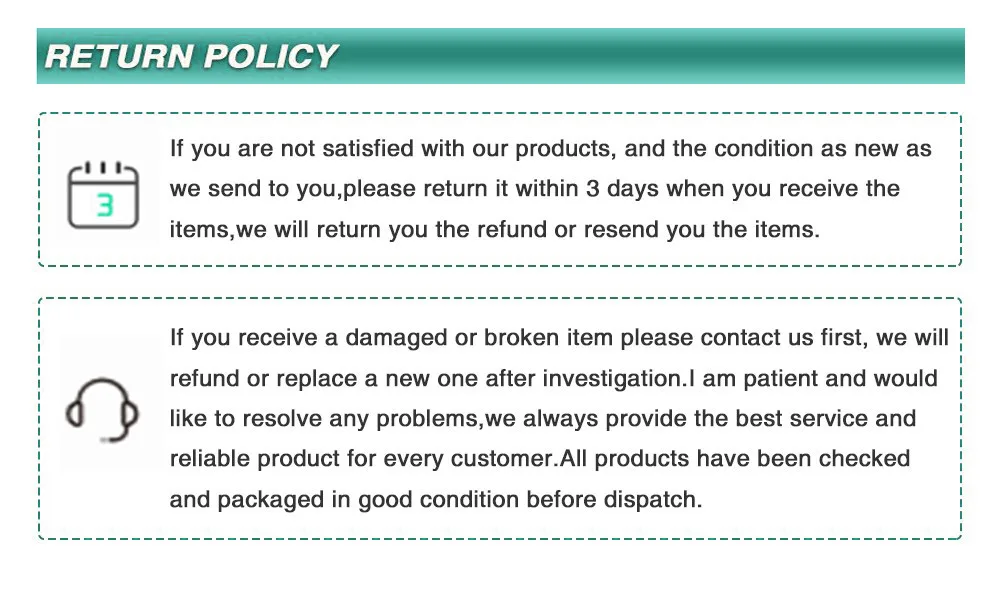This screenshot has height=599, width=998.
Task: Select the line starting 'reliable product for every customer'
Action: 540,459
